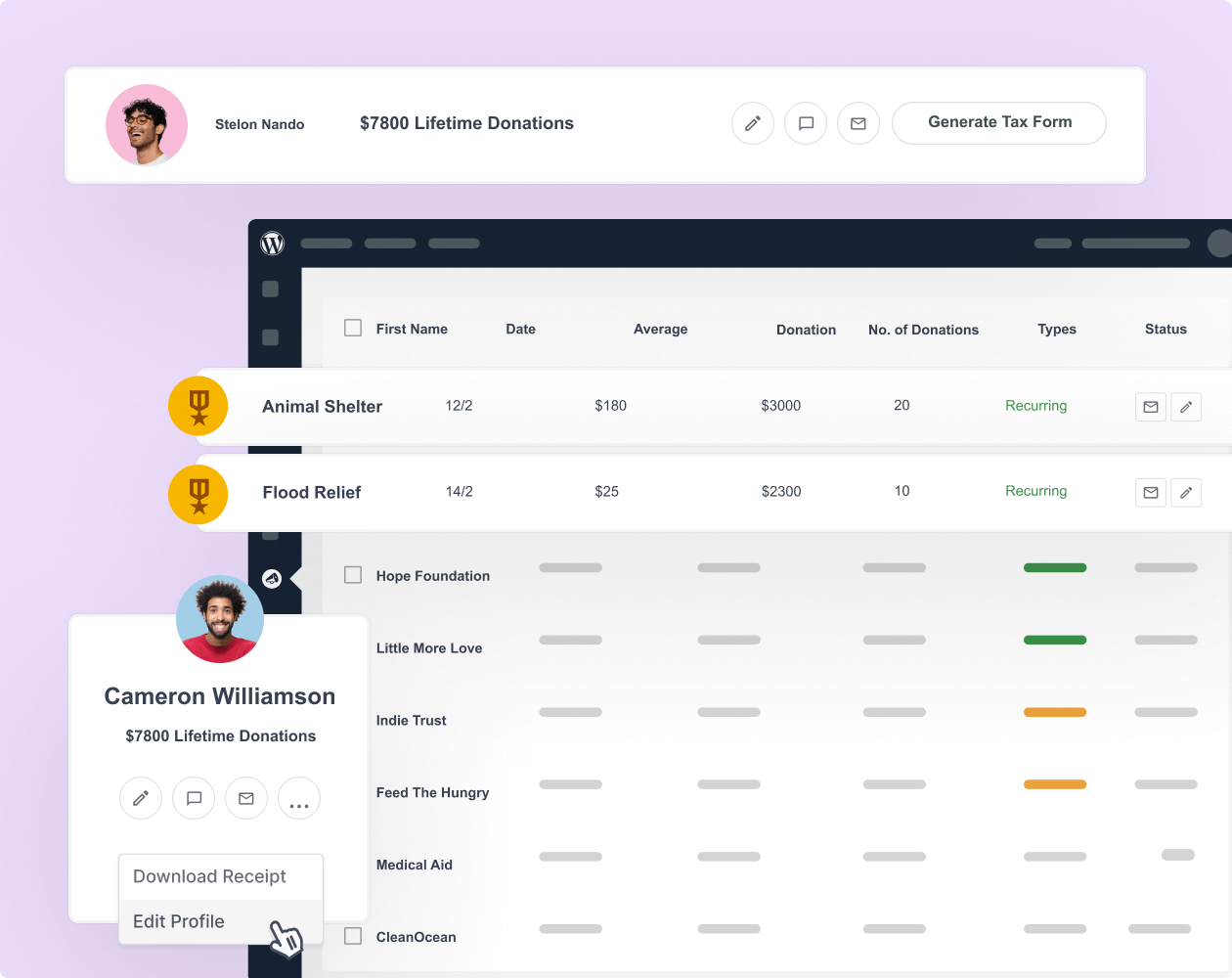Open the ellipsis more-options menu on Cameron Williamson's card

[299, 798]
